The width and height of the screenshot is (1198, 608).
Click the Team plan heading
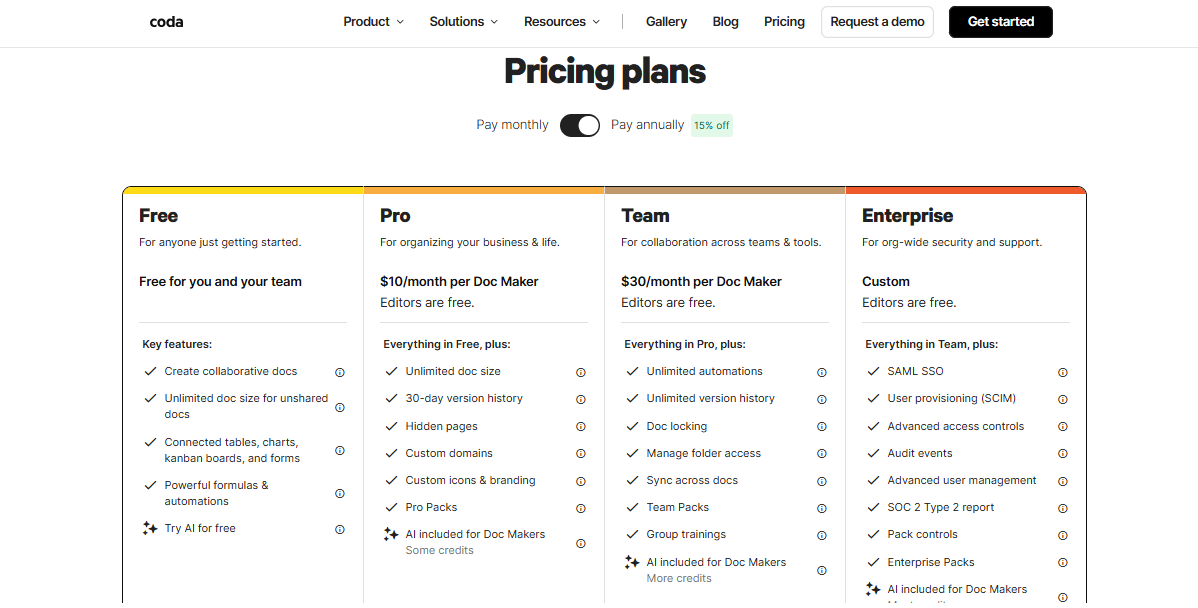coord(645,215)
